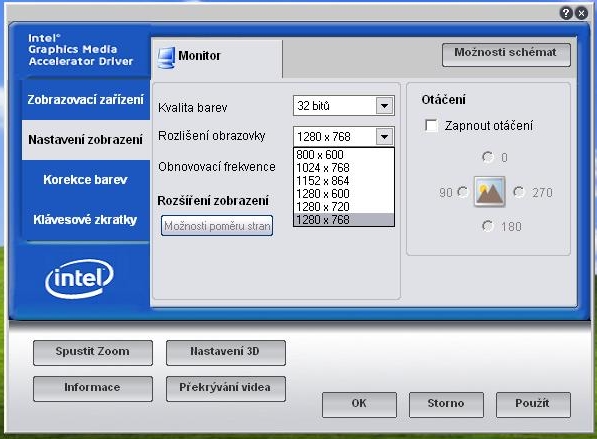Click the Možnosti schémat button
Screen dimensions: 597x439
(506, 54)
